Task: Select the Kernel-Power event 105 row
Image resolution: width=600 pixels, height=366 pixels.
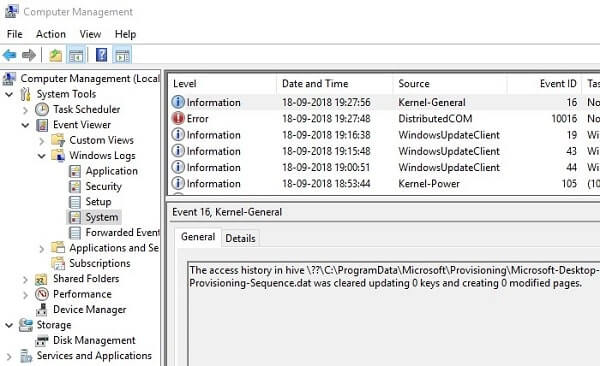Action: [384, 183]
